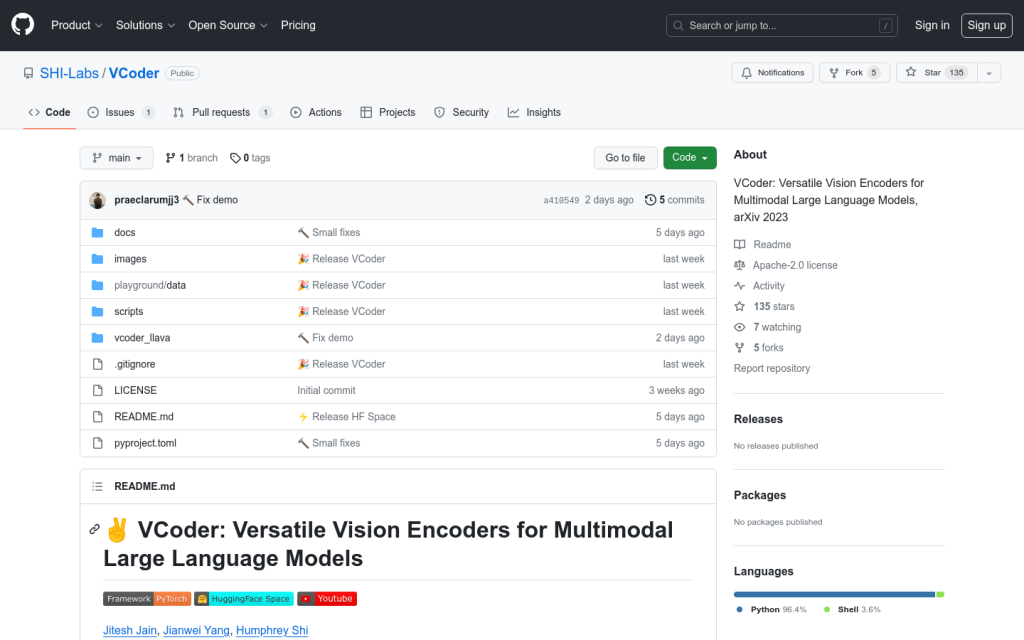Open the Framework PyTorch badge
The height and width of the screenshot is (640, 1024).
coord(147,599)
